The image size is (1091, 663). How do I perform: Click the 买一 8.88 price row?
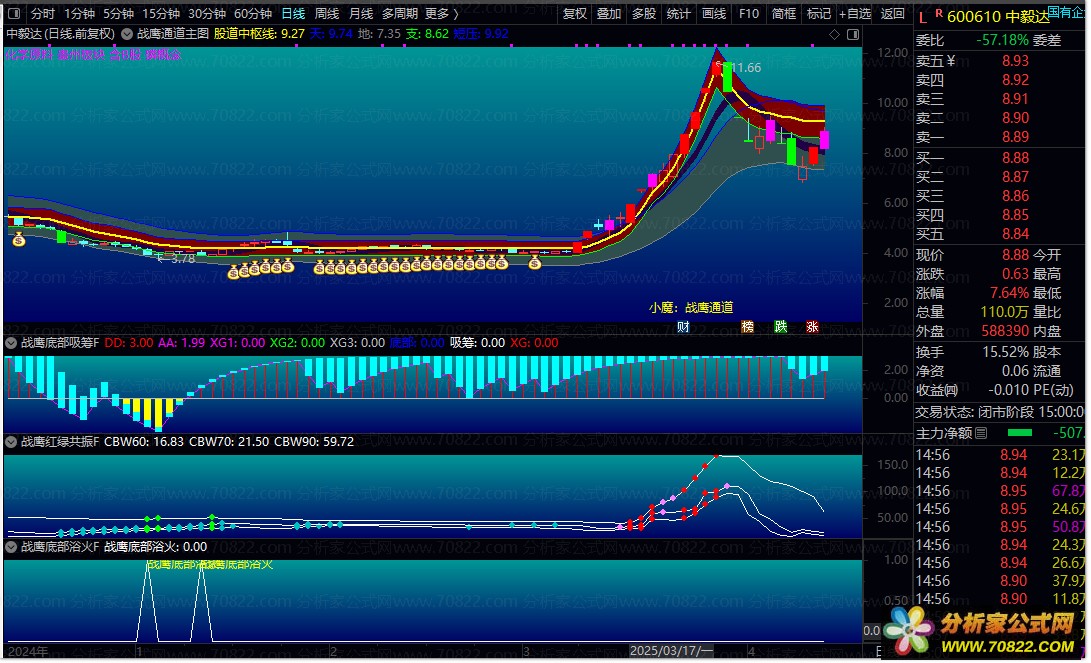[x=999, y=158]
